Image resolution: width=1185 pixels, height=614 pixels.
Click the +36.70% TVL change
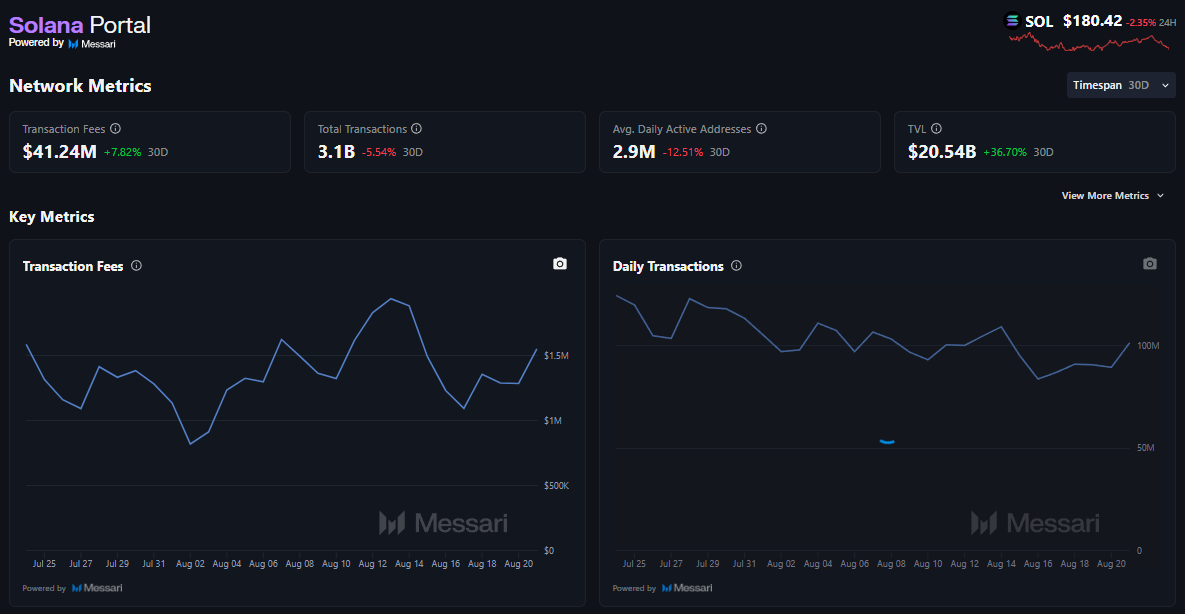[1005, 152]
